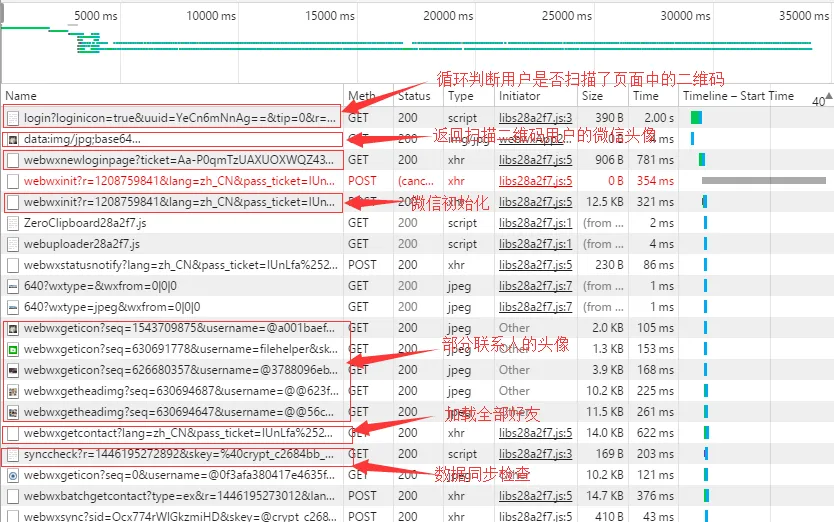Open libs28a2f7.js:1 initiator of webuploader28a2f7.js
The width and height of the screenshot is (834, 522).
coord(535,244)
